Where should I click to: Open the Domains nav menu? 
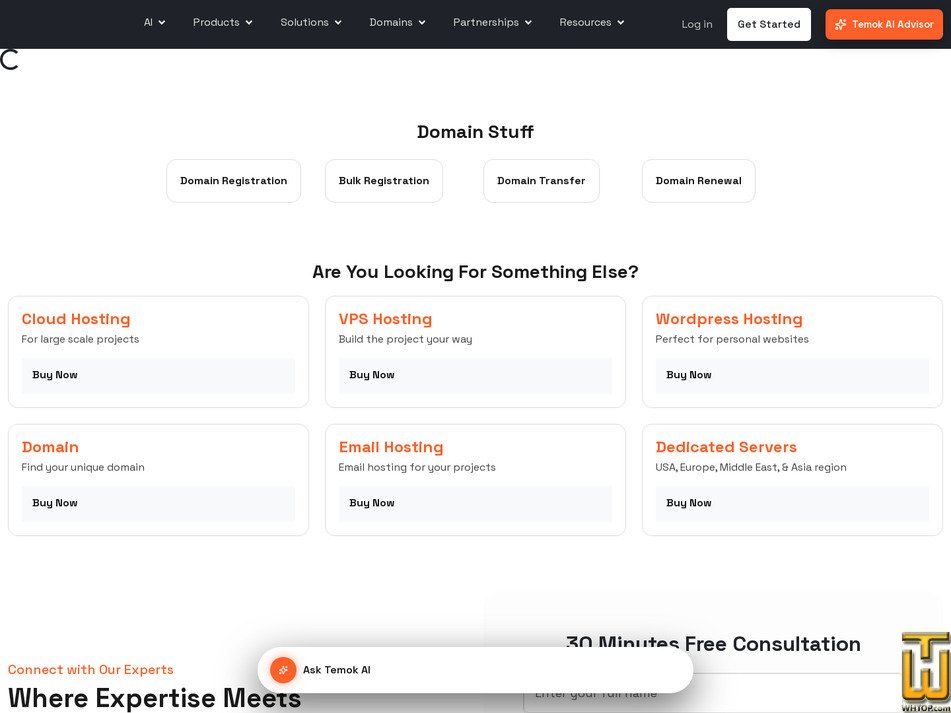(x=397, y=22)
